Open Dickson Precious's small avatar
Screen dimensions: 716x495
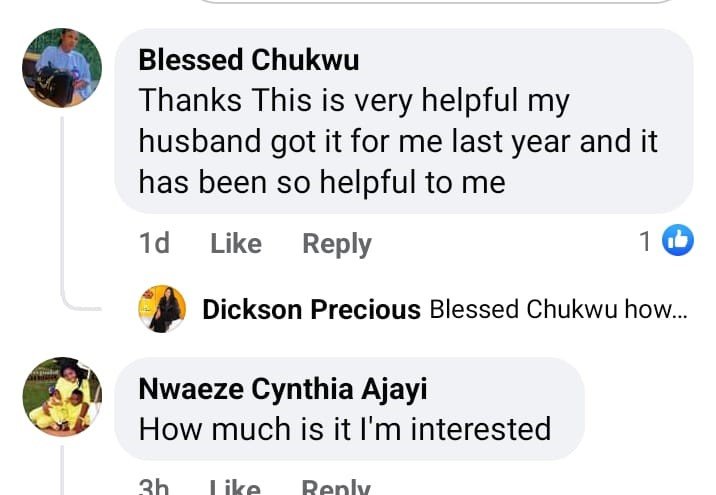pyautogui.click(x=162, y=310)
